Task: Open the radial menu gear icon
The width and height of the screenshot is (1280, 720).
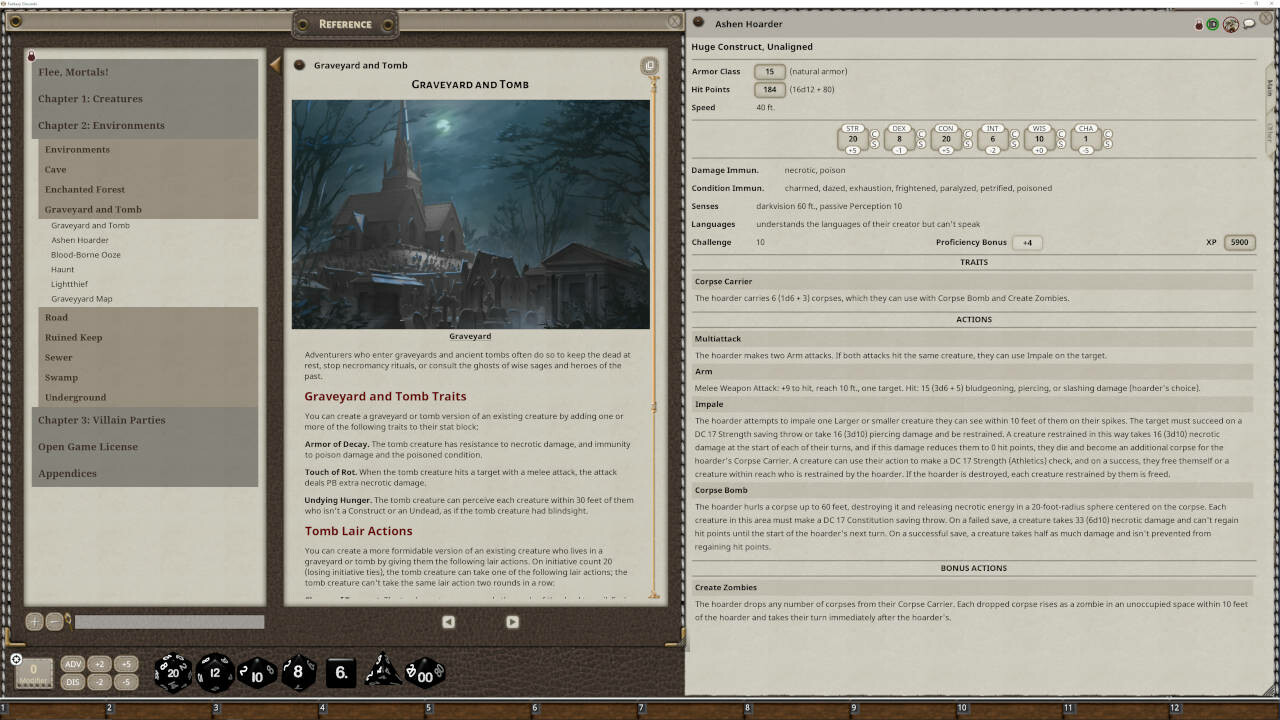Action: coord(15,658)
